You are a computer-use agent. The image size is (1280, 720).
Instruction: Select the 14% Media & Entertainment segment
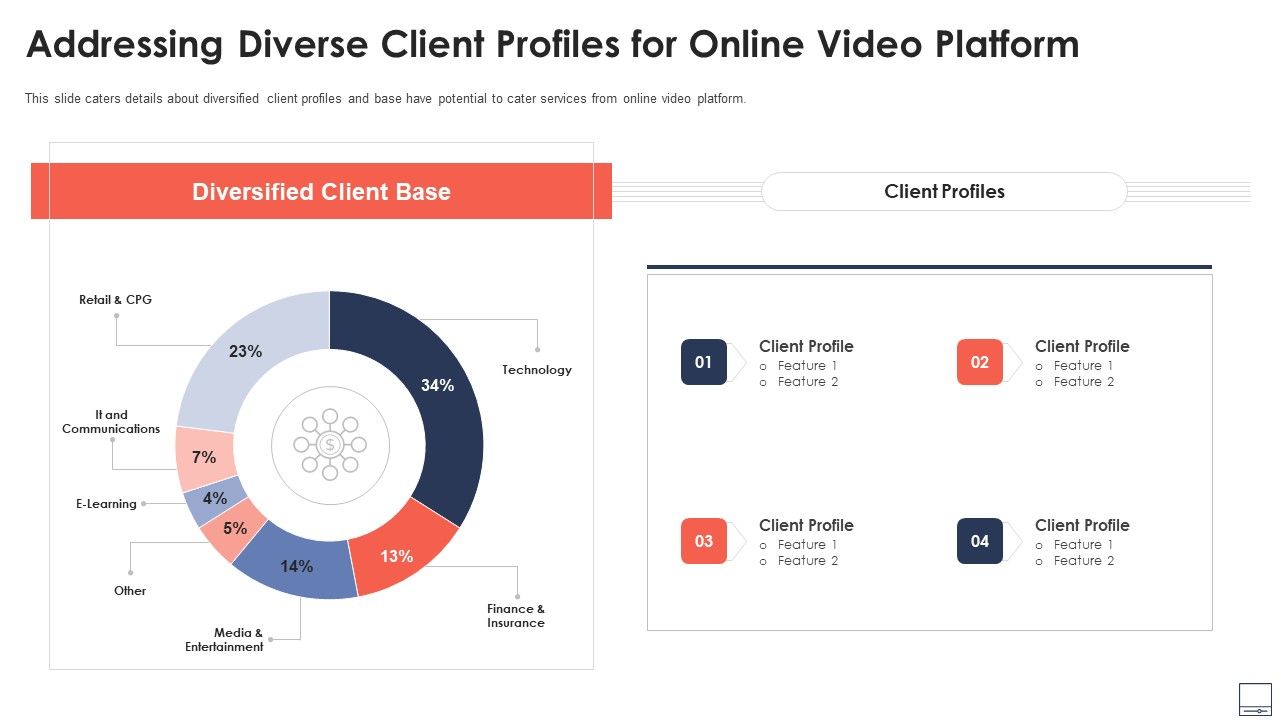(x=296, y=565)
